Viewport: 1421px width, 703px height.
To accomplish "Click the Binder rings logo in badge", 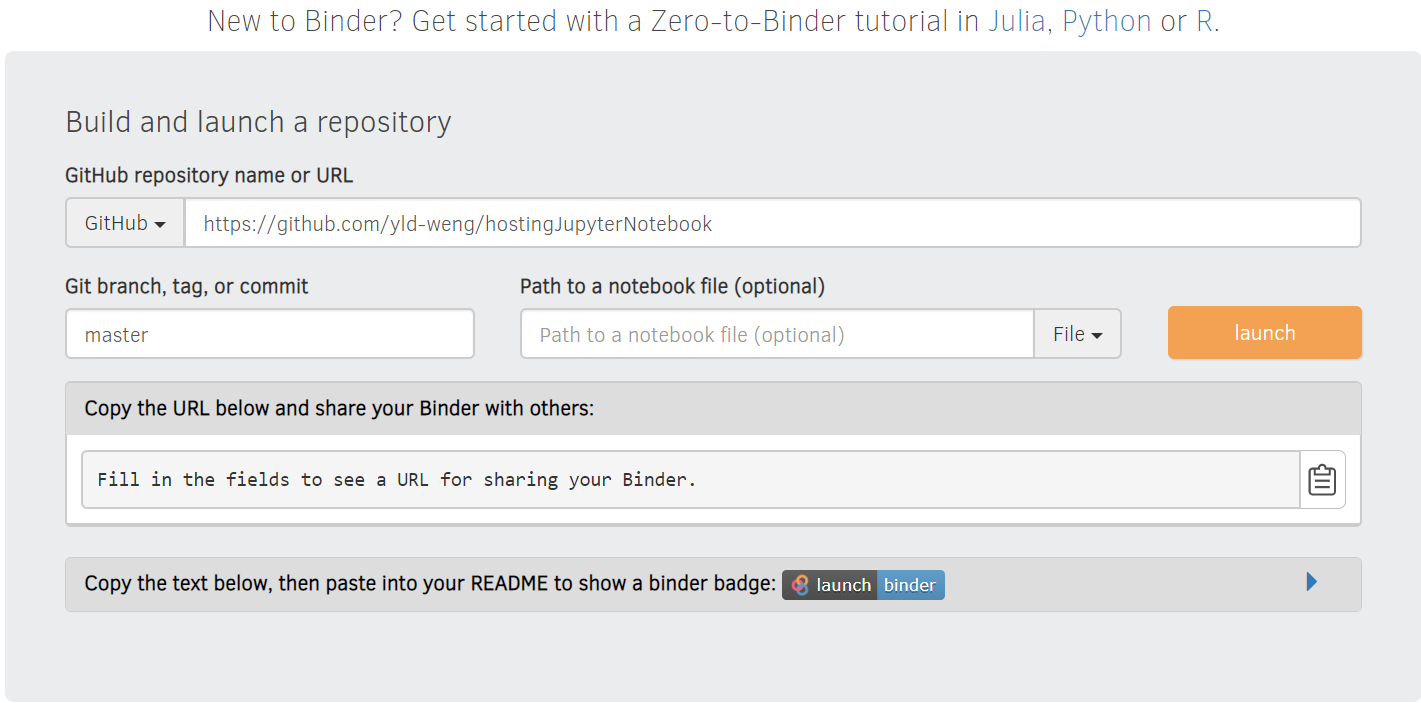I will pyautogui.click(x=799, y=585).
